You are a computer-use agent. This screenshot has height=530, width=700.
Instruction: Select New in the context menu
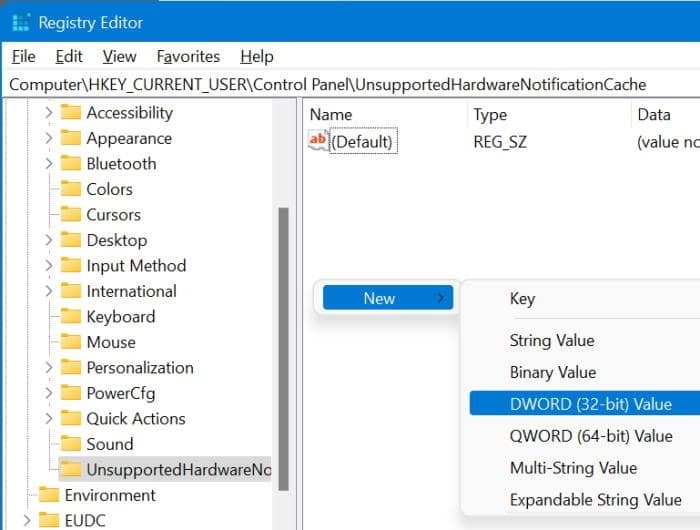pyautogui.click(x=388, y=298)
